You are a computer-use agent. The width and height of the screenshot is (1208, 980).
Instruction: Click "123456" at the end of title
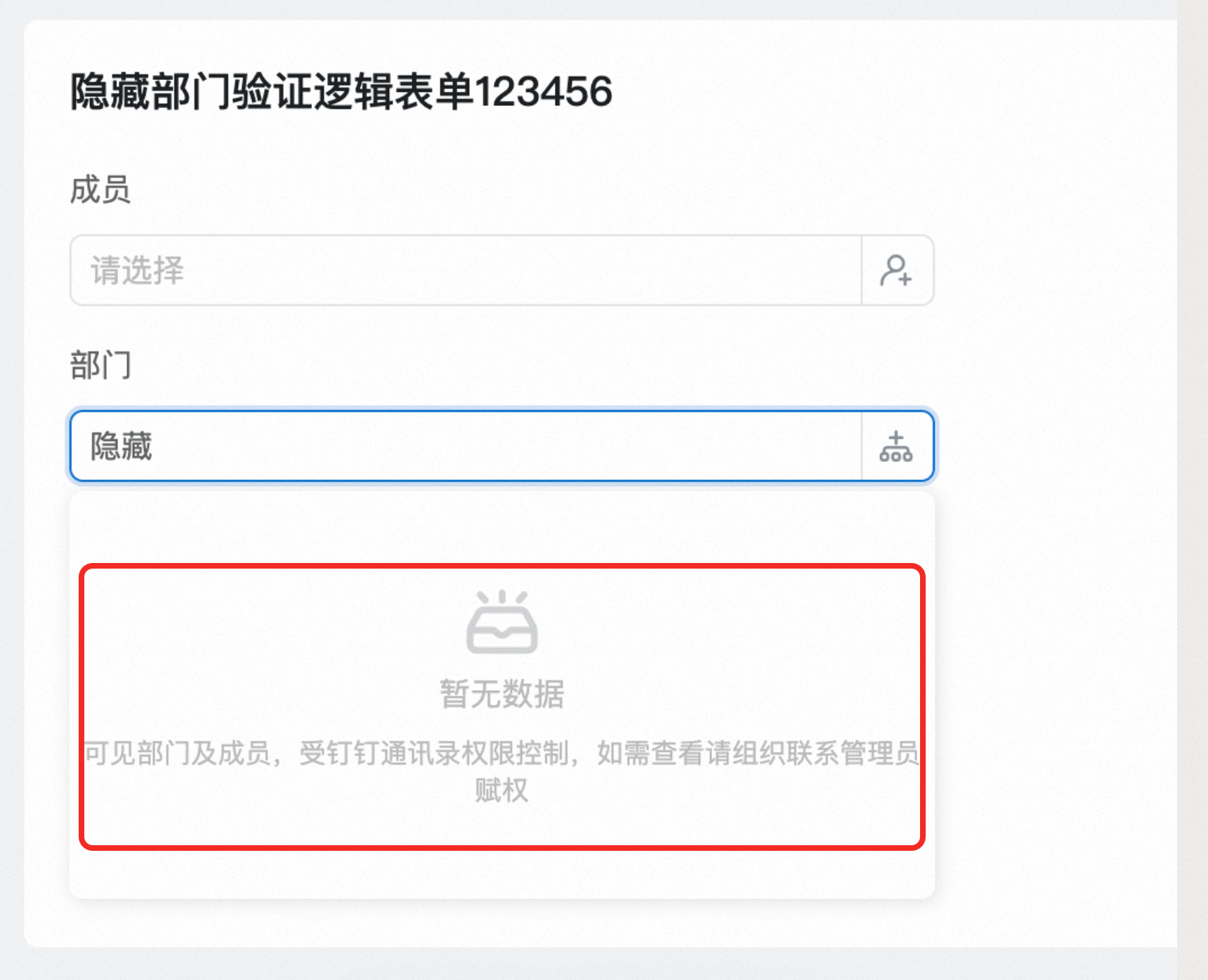pyautogui.click(x=544, y=92)
